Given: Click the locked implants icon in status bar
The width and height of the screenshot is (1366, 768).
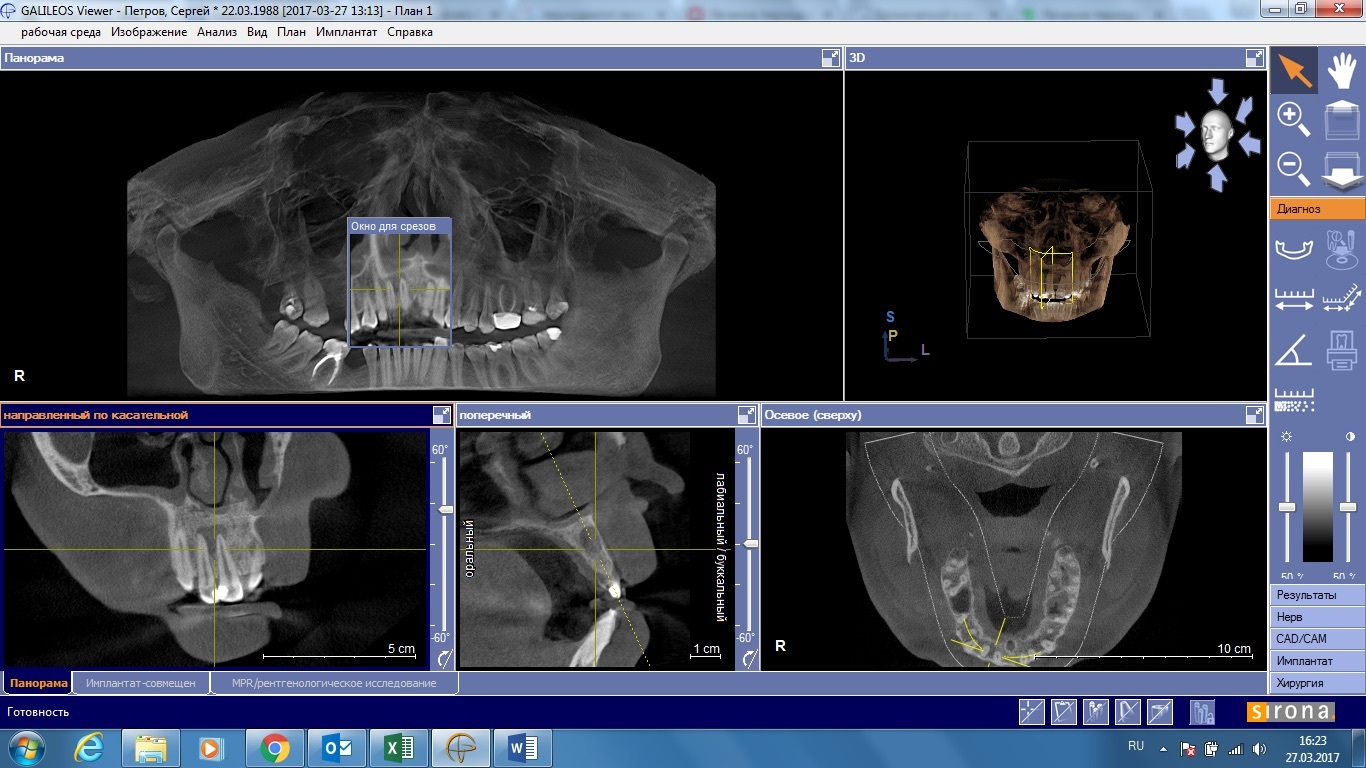Looking at the screenshot, I should (1202, 712).
